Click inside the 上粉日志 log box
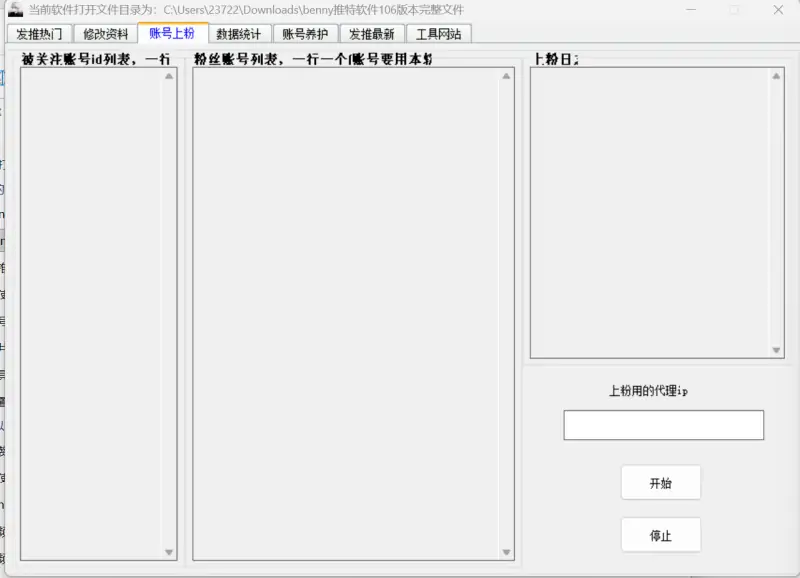The height and width of the screenshot is (578, 800). [650, 212]
